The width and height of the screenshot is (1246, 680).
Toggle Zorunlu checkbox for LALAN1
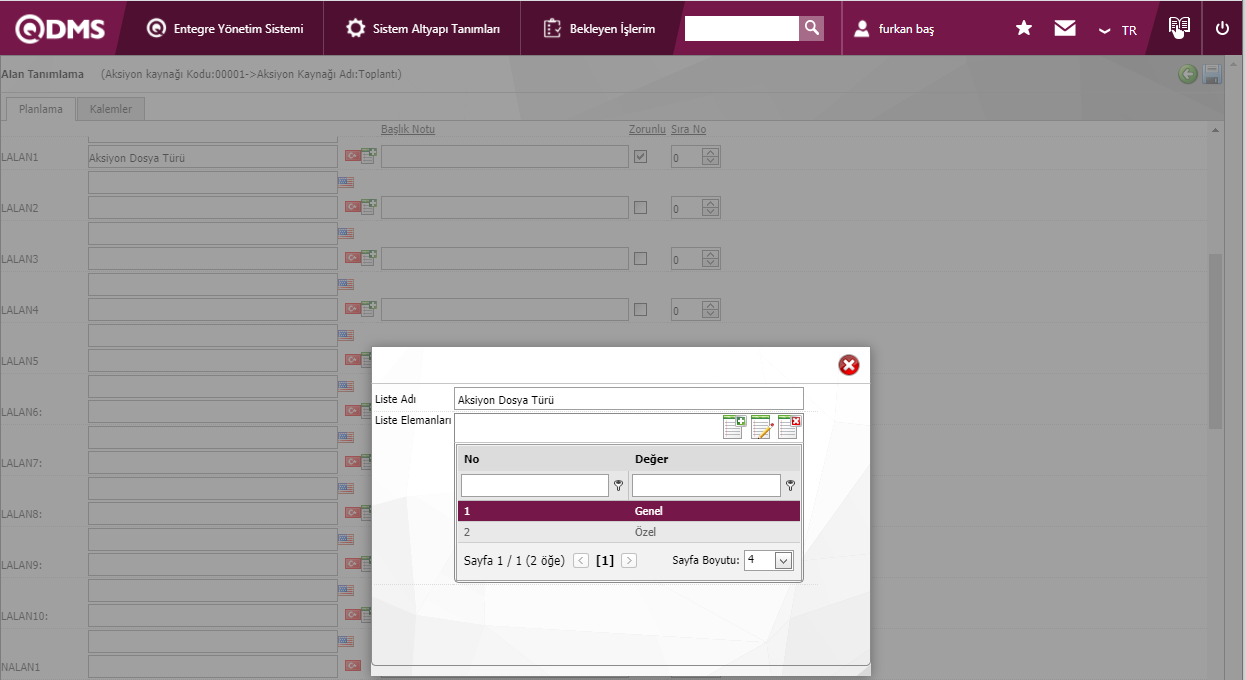tap(641, 157)
